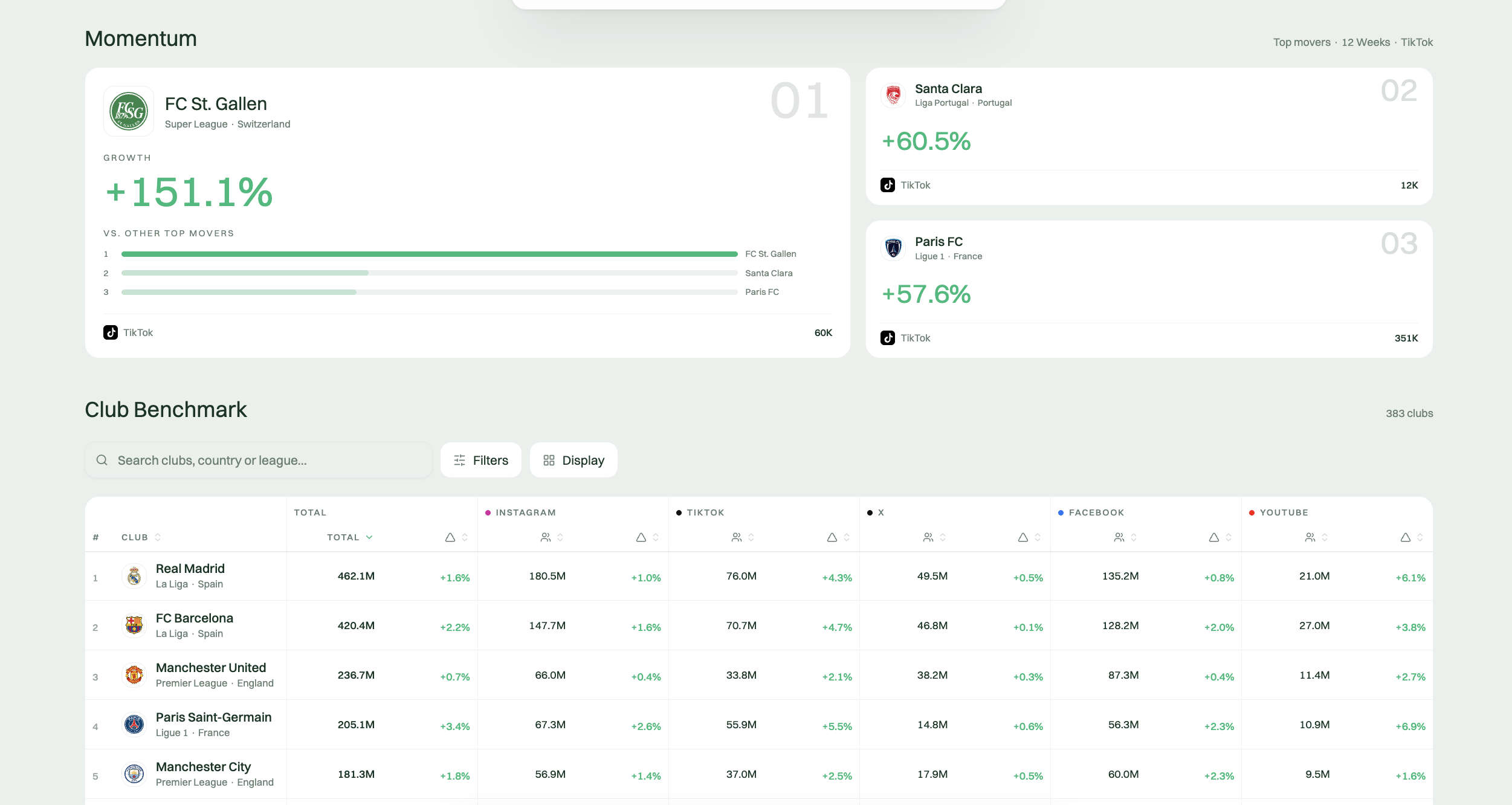Click the YouTube followers people icon
1512x805 pixels.
1310,537
